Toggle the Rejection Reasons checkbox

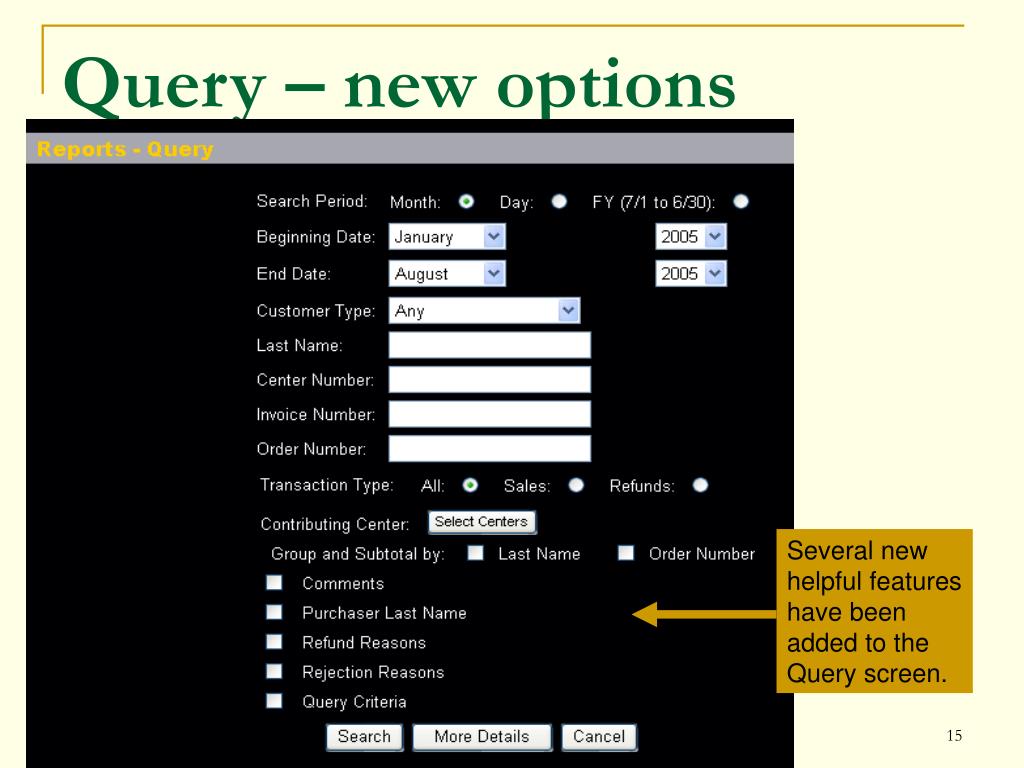pos(274,671)
